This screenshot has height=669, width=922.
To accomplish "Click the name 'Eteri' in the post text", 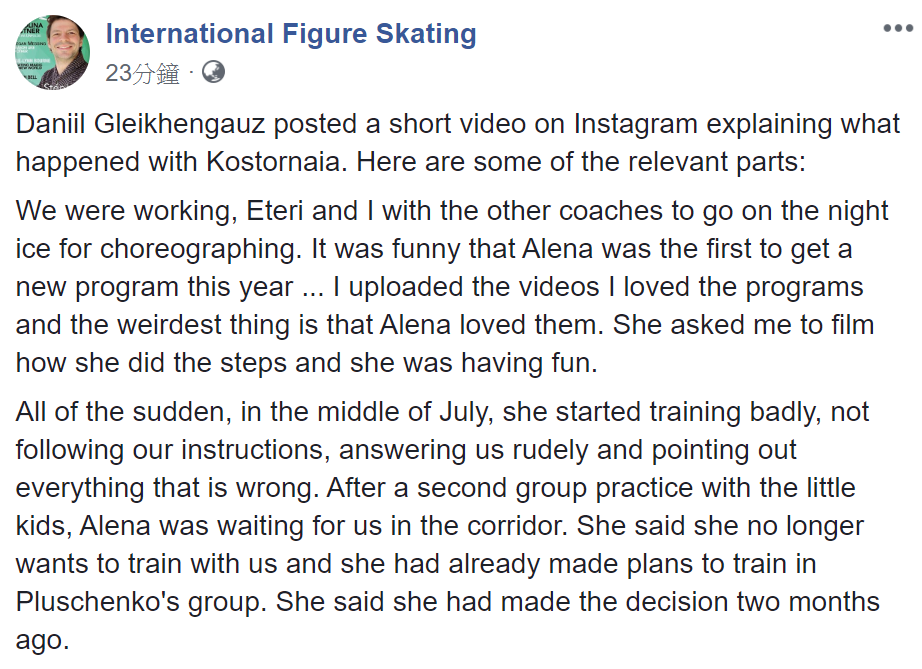I will click(275, 211).
